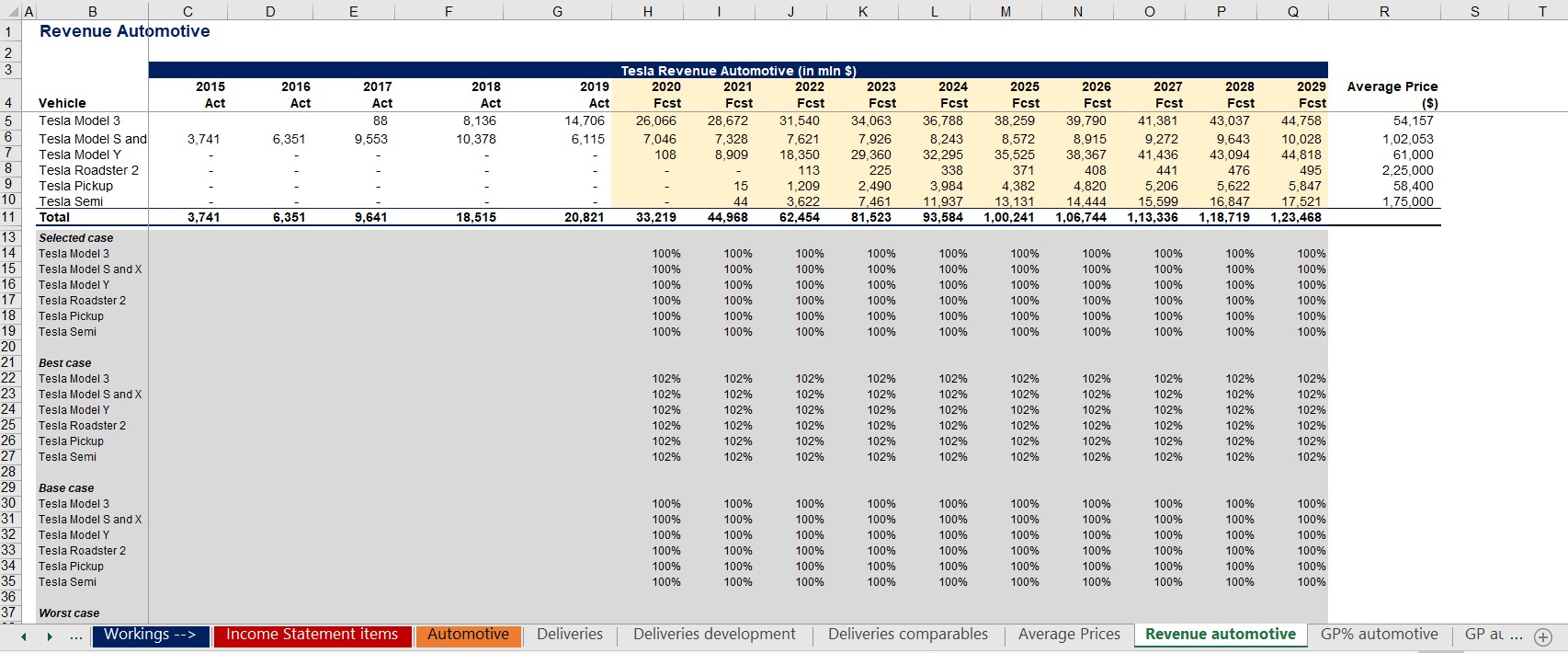
Task: Add a new sheet with plus icon
Action: pos(1543,636)
